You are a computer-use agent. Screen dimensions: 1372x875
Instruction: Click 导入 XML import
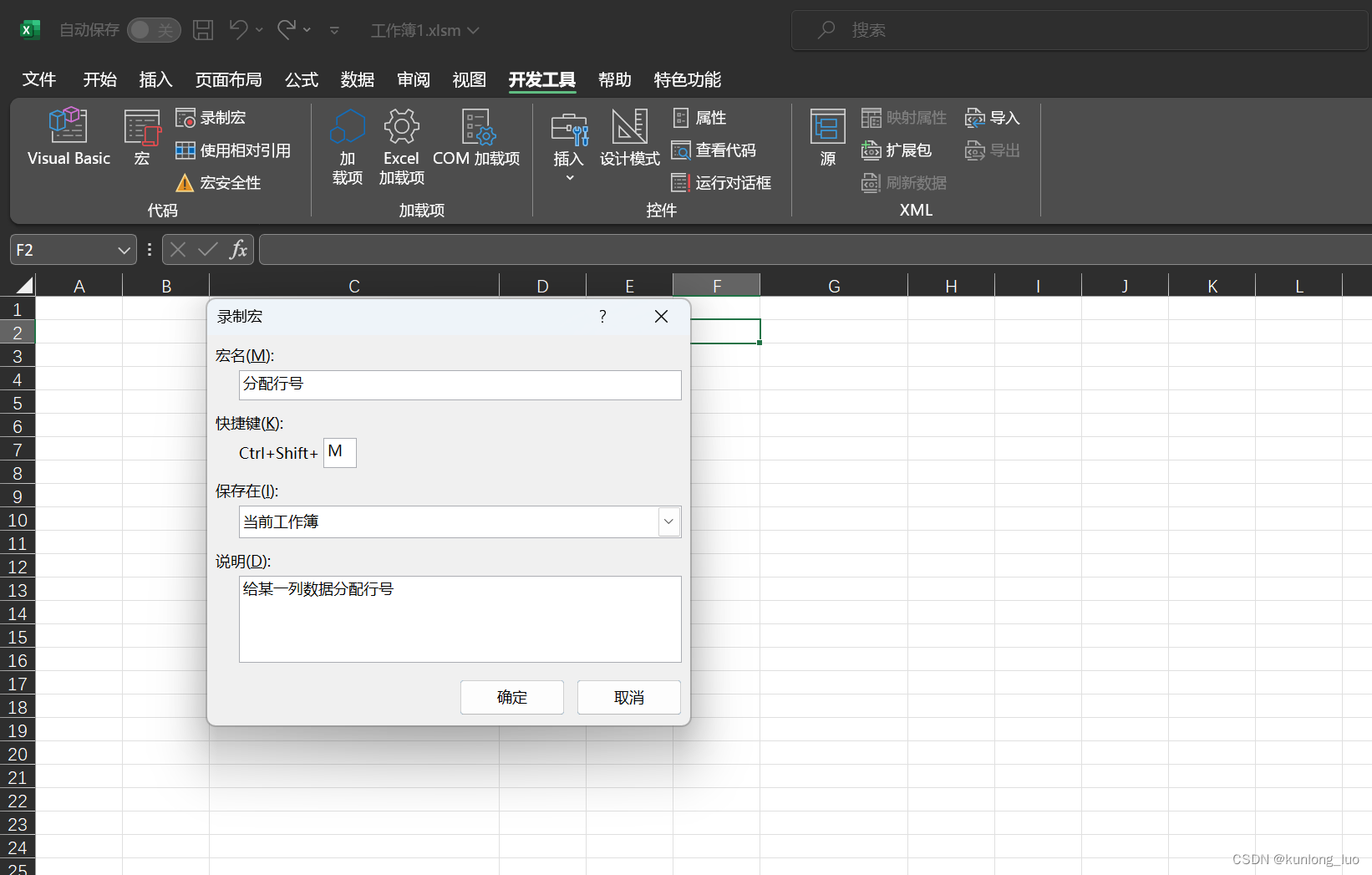[x=993, y=118]
